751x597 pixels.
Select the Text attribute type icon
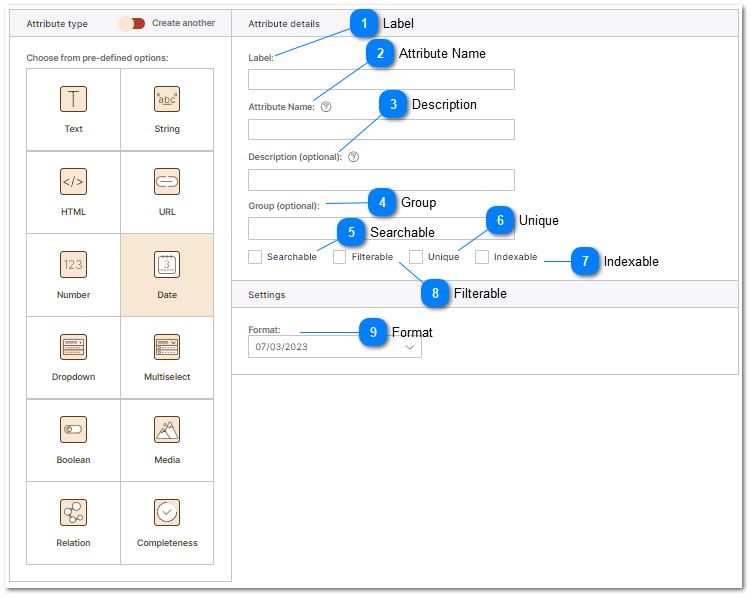point(74,99)
